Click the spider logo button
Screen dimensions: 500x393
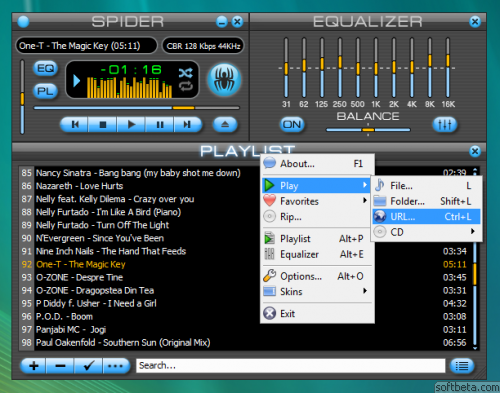click(224, 80)
